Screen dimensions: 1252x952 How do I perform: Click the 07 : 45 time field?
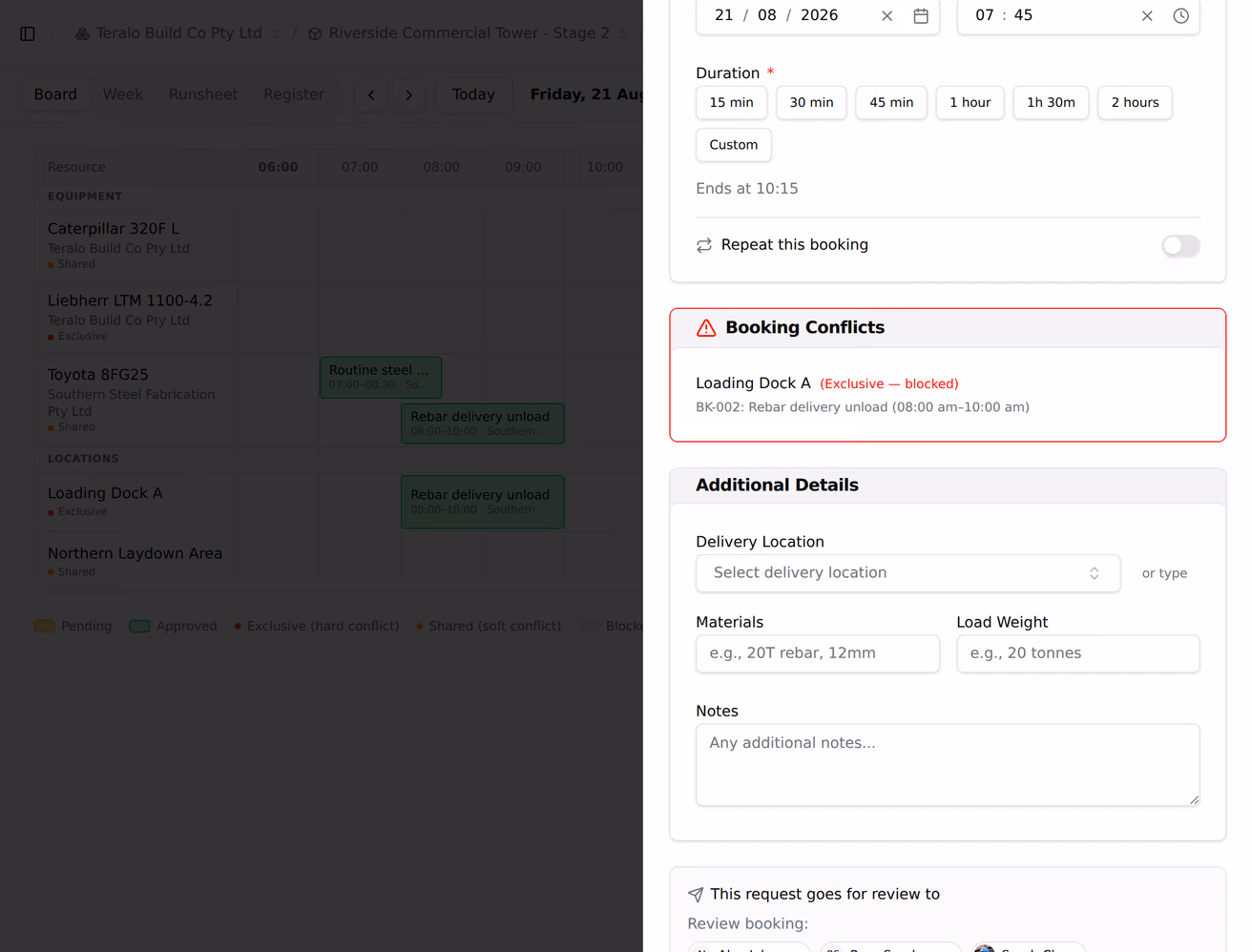pos(1078,16)
